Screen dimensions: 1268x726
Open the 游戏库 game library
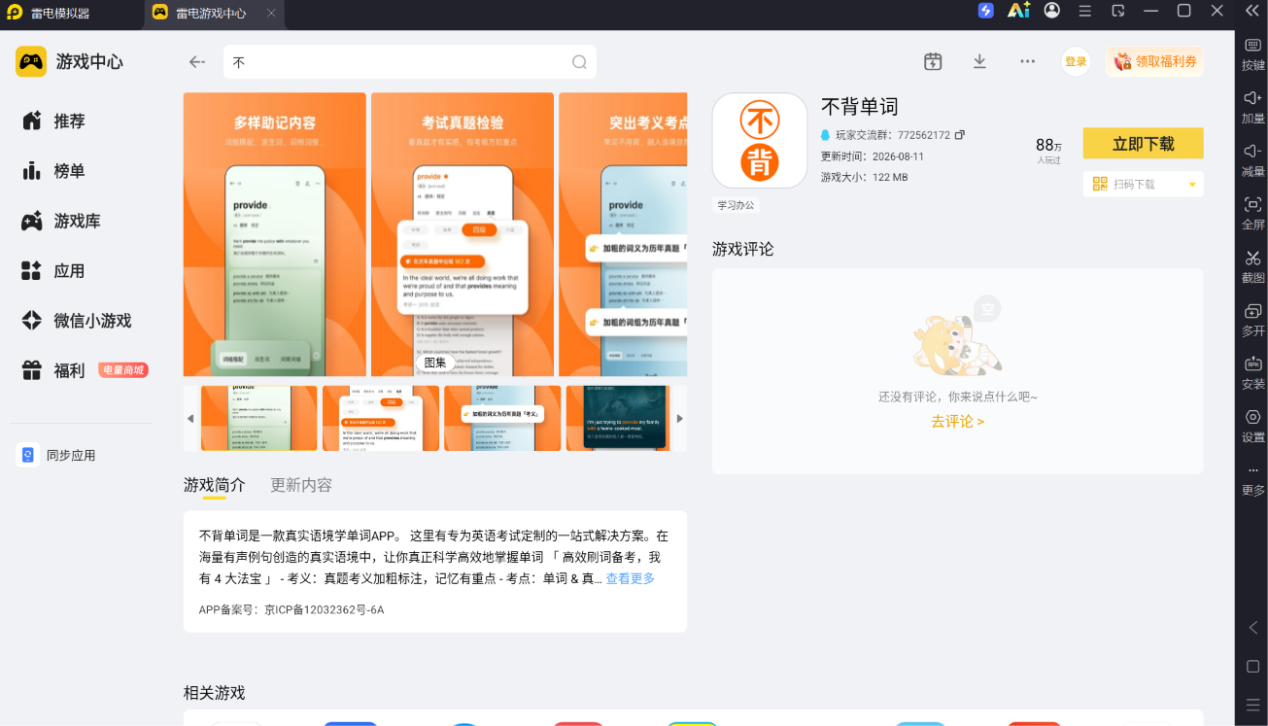61,221
